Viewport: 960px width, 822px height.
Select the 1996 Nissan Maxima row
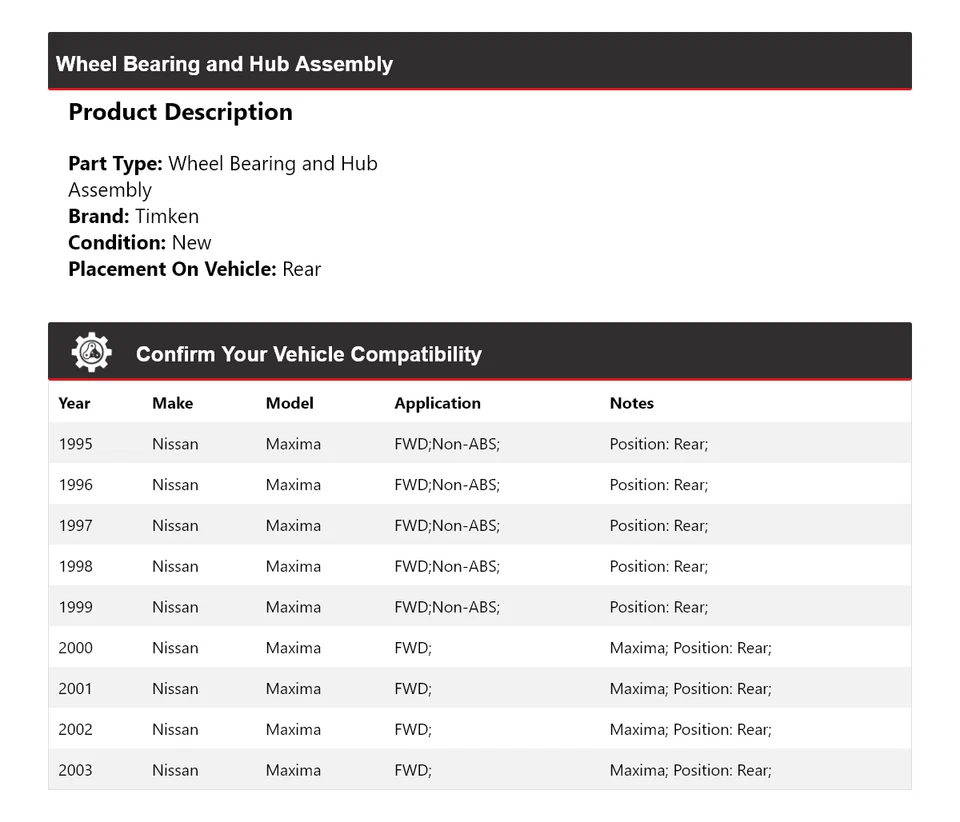pos(479,485)
